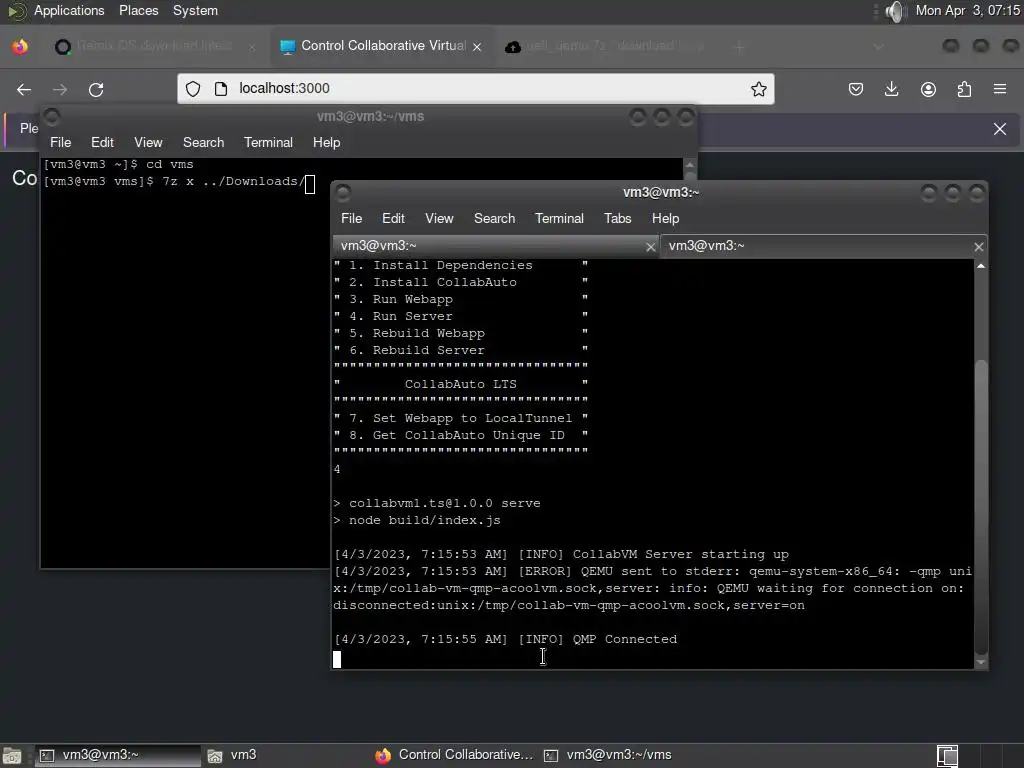The width and height of the screenshot is (1024, 768).
Task: Close the second vm3@vm3:~ terminal tab
Action: [978, 247]
